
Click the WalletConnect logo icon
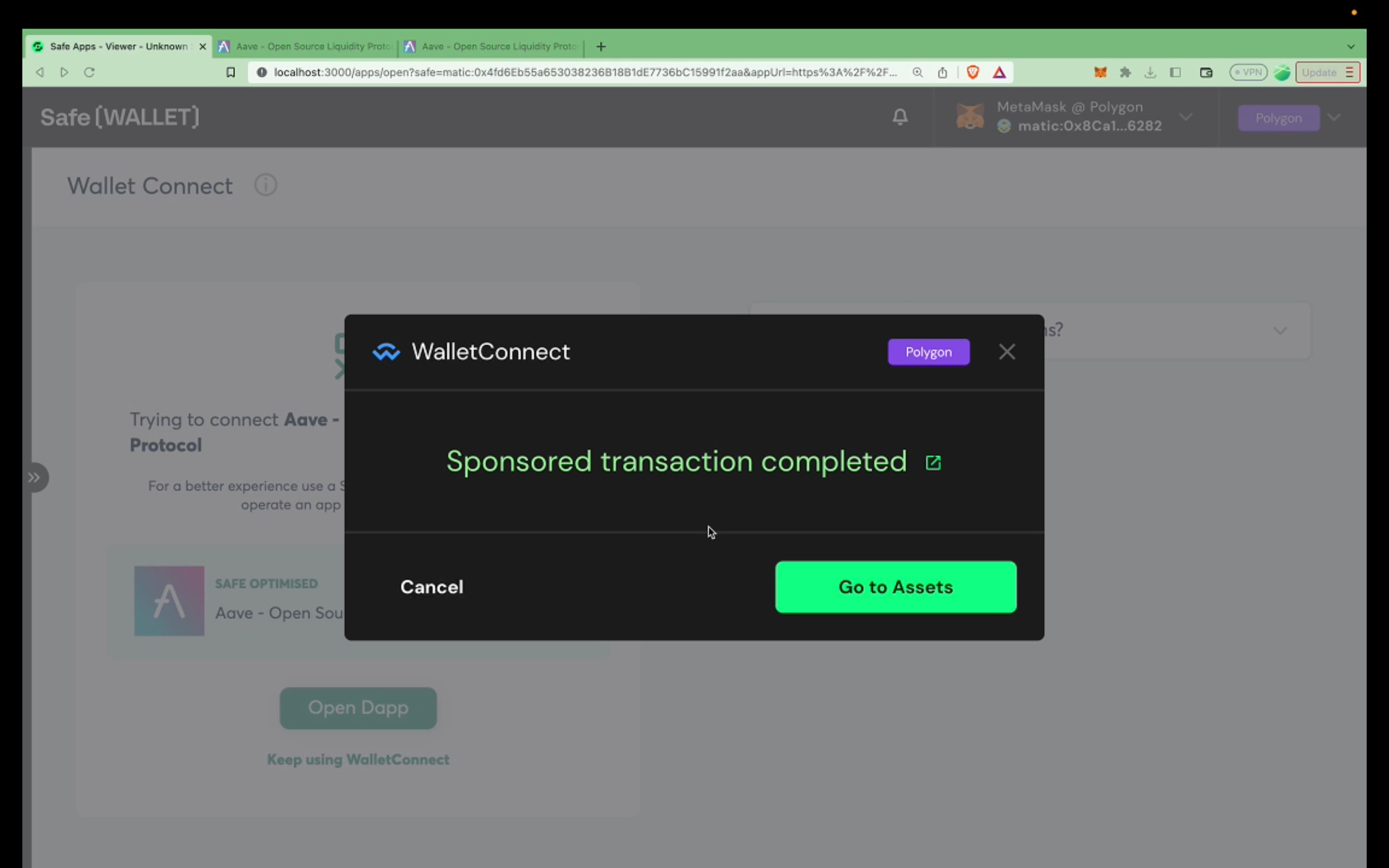(387, 352)
